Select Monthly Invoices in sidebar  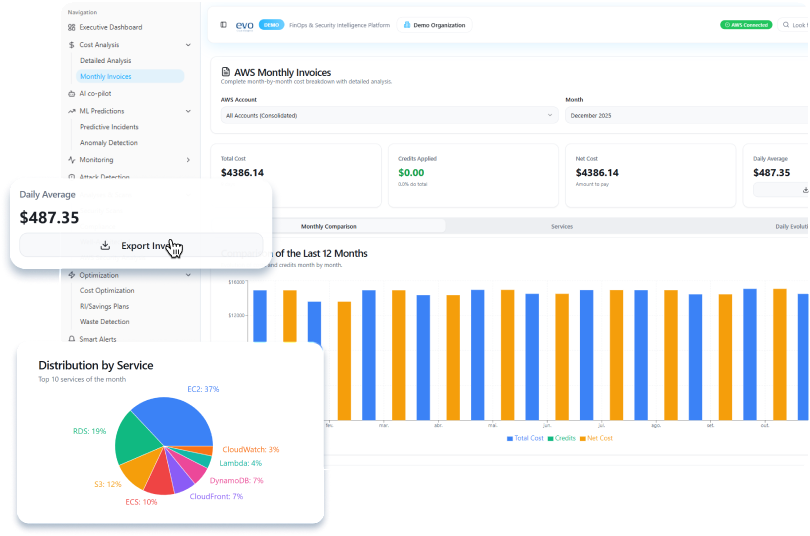(x=130, y=76)
